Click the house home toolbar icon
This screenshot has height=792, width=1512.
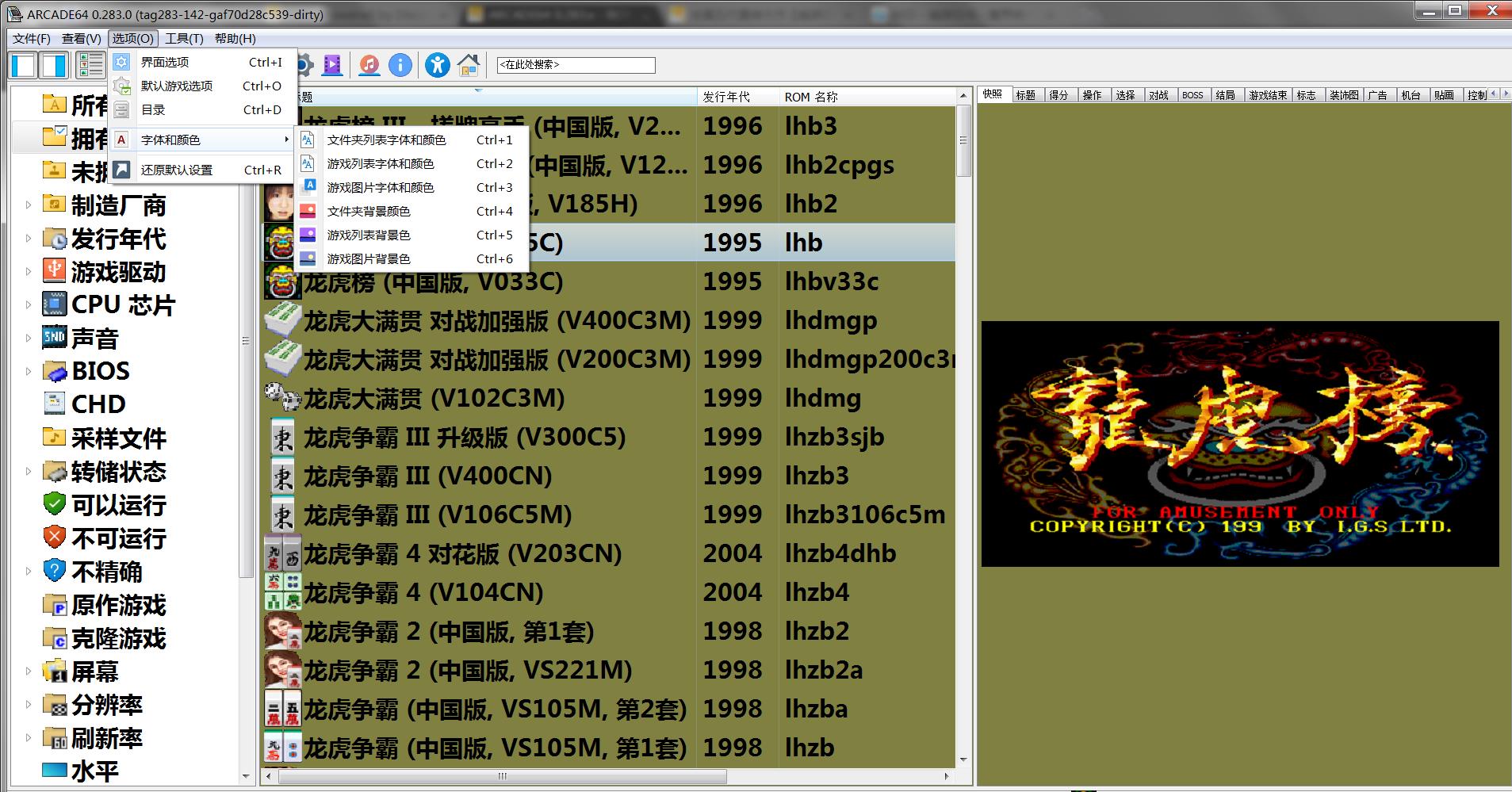tap(469, 65)
